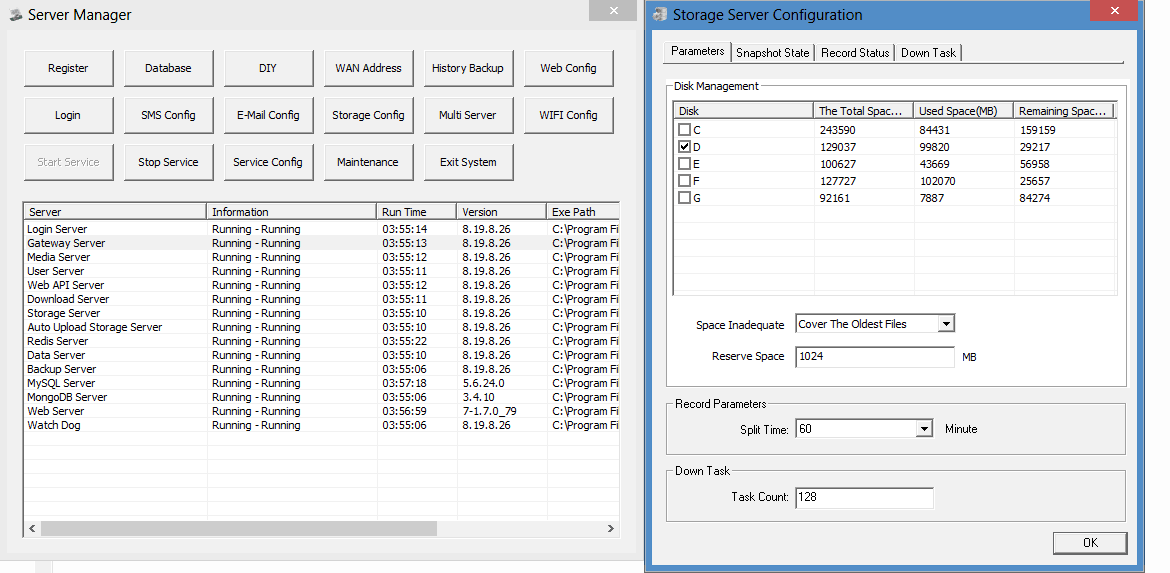
Task: Open E-Mail Config
Action: (x=269, y=115)
